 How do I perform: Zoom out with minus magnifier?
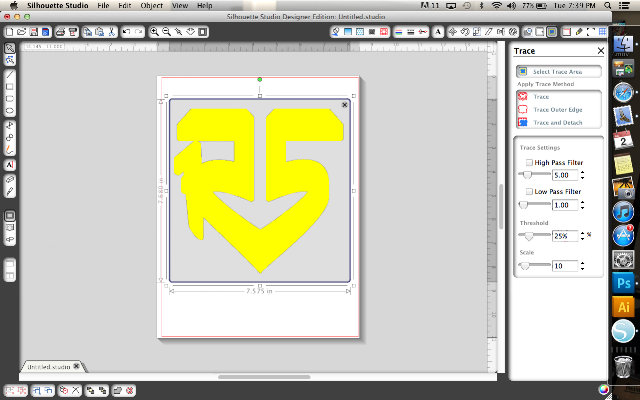click(x=167, y=32)
